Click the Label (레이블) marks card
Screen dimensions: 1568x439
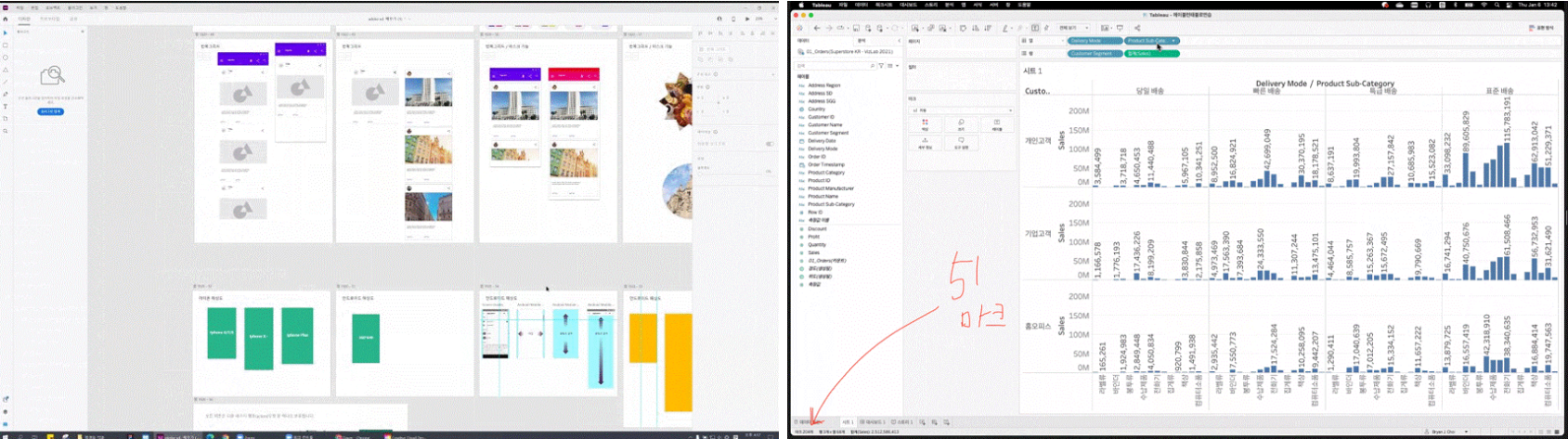pos(997,125)
